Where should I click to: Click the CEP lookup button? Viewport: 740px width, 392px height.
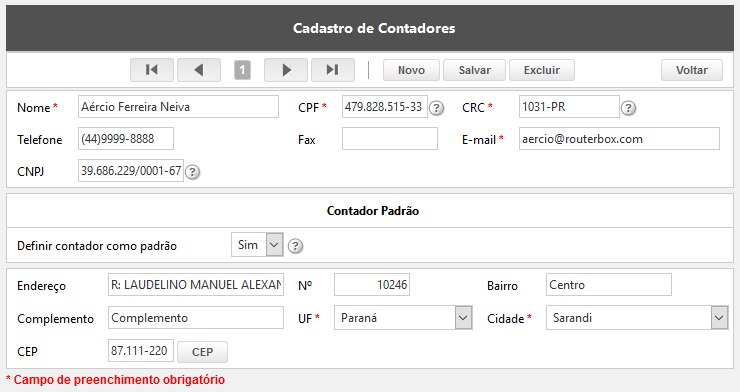pos(202,352)
